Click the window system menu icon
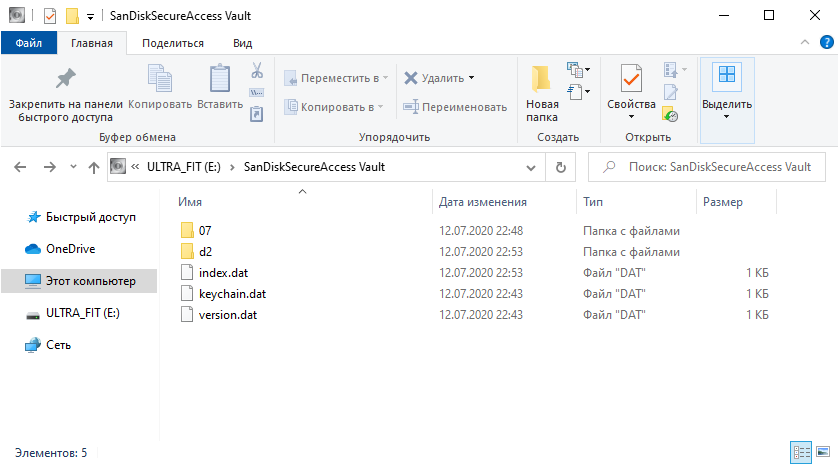 17,16
